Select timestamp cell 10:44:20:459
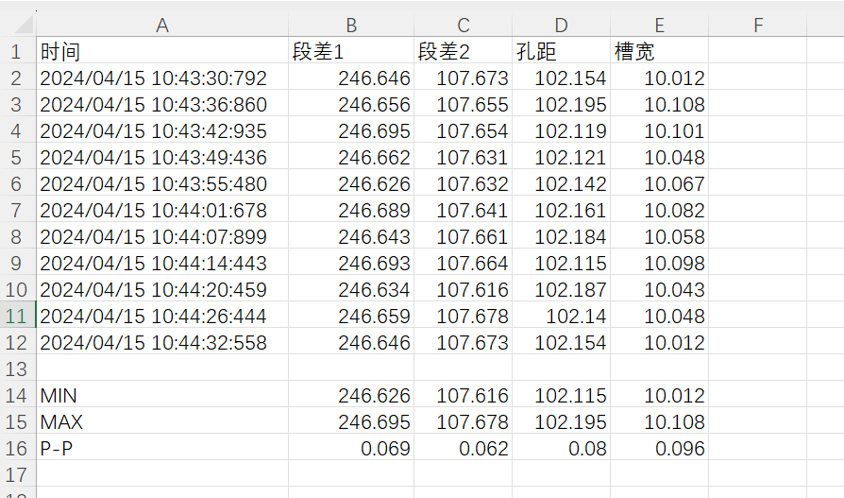Image resolution: width=844 pixels, height=498 pixels. 162,290
